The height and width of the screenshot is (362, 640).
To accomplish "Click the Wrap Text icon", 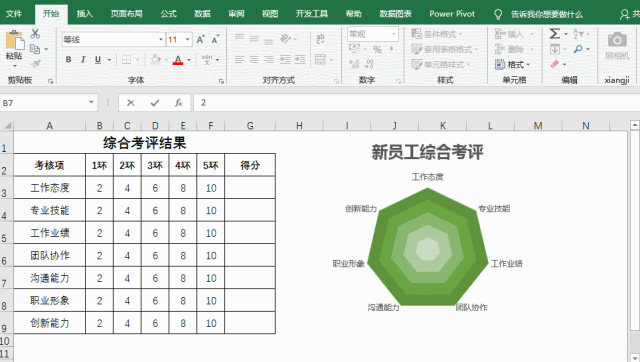I will [x=320, y=39].
